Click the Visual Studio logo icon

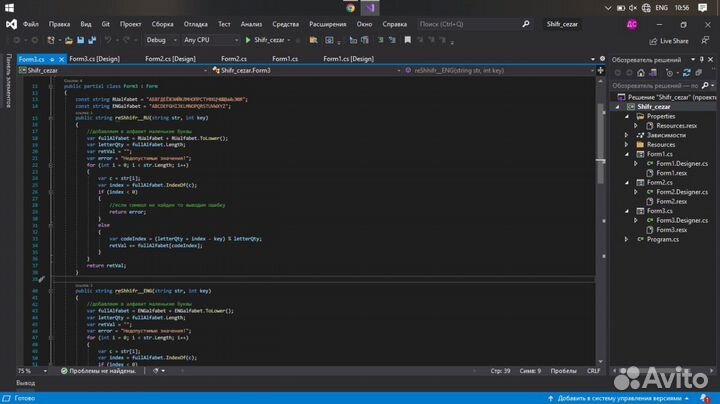pyautogui.click(x=11, y=22)
